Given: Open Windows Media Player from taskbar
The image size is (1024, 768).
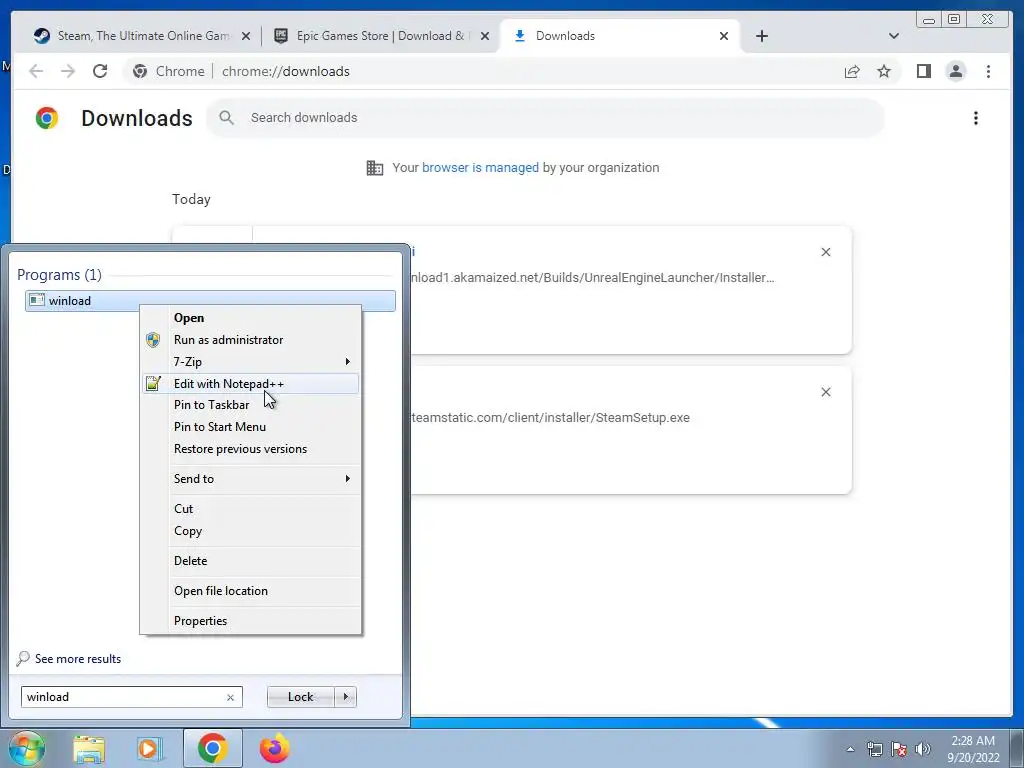Looking at the screenshot, I should pyautogui.click(x=149, y=749).
